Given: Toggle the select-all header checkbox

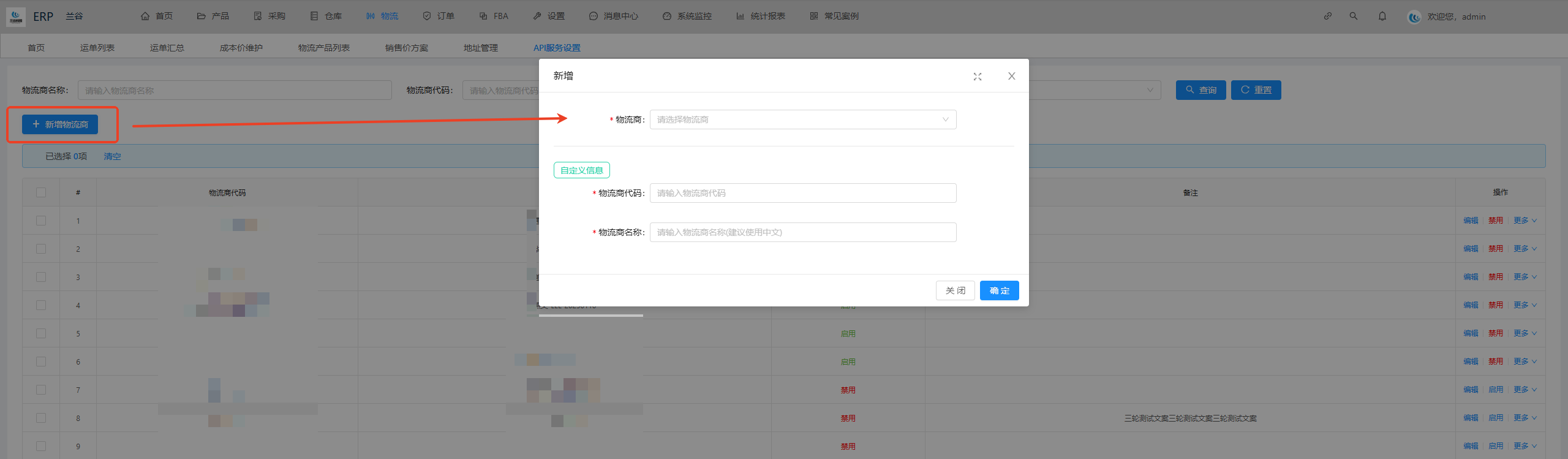Looking at the screenshot, I should (41, 192).
